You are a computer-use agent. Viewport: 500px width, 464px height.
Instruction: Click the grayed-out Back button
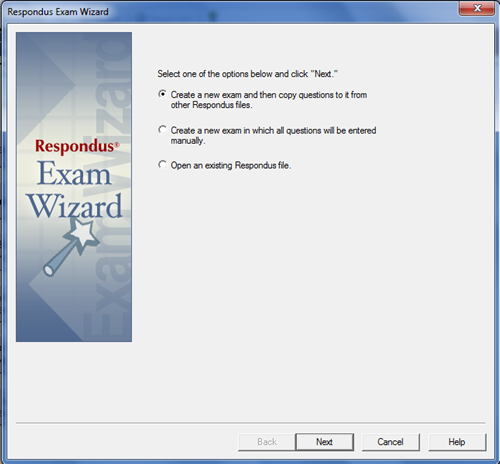pos(267,442)
